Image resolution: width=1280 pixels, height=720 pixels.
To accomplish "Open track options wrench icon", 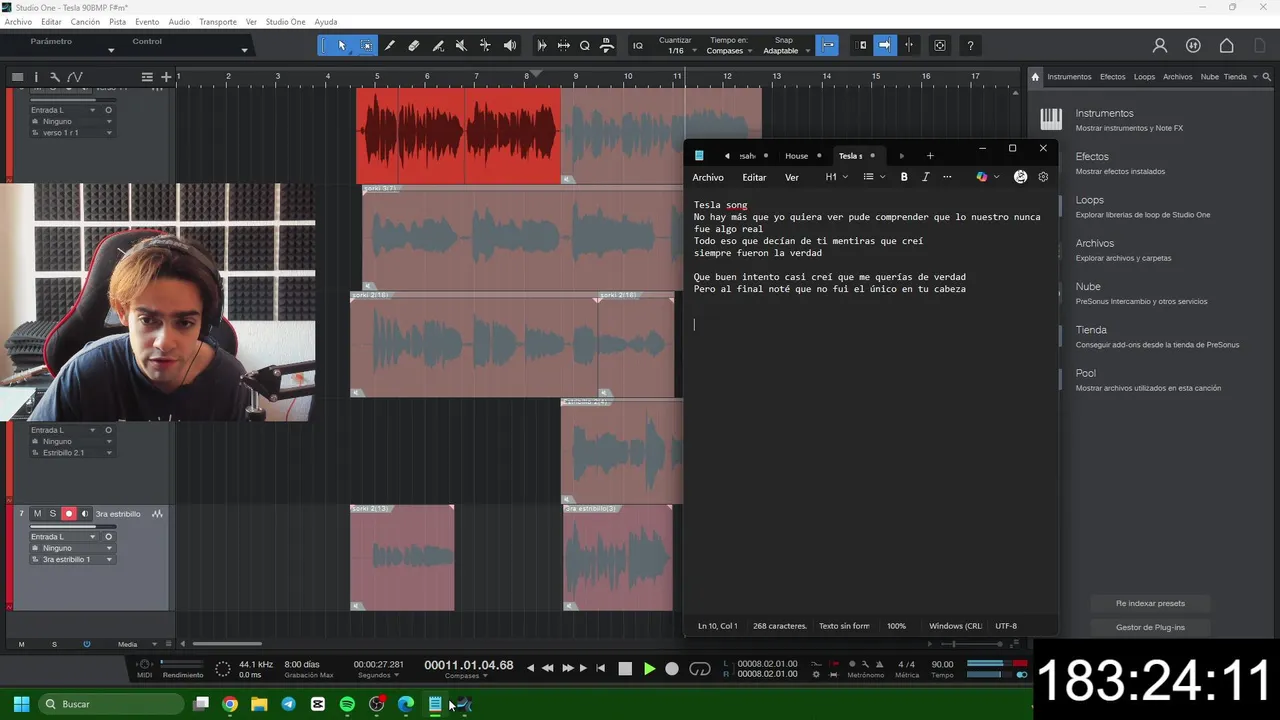I will click(54, 77).
